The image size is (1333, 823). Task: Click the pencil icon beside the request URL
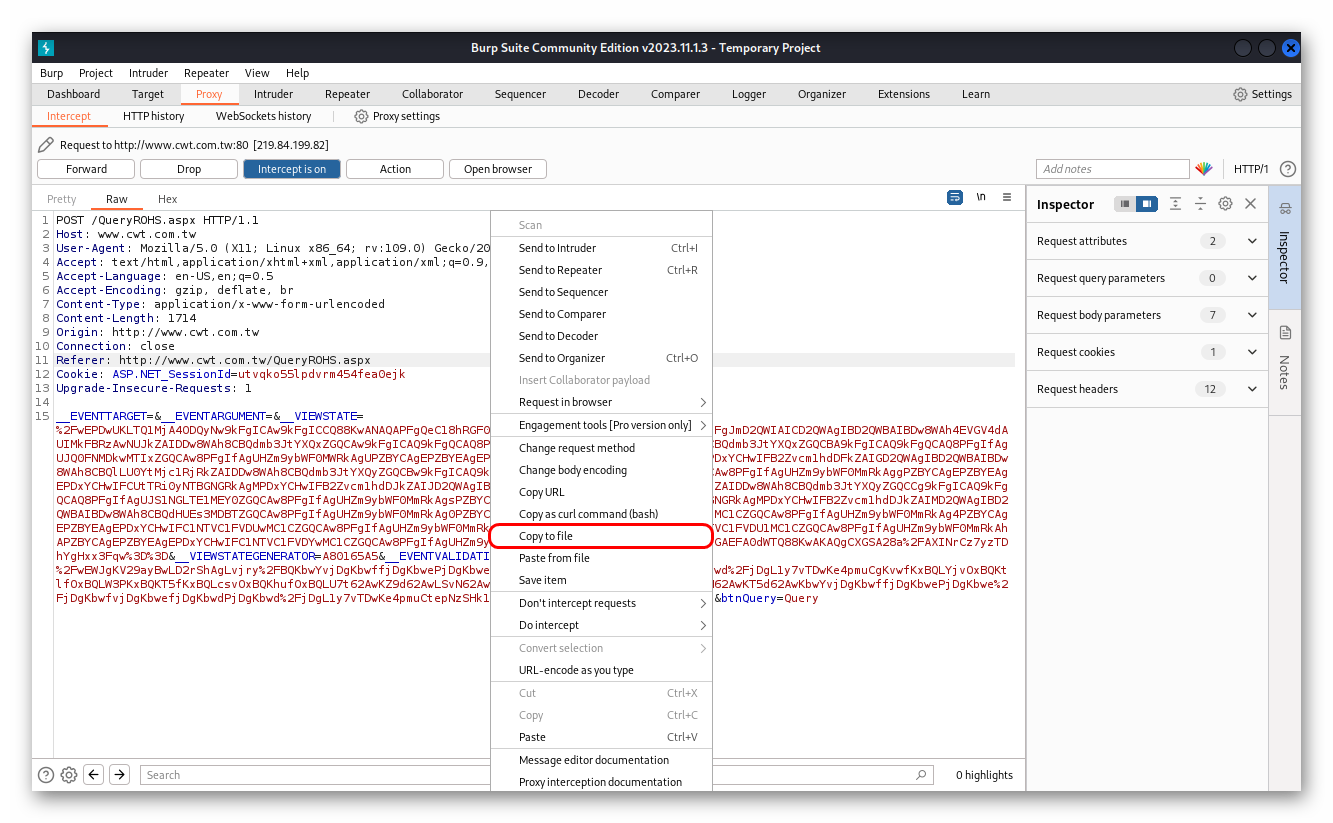tap(46, 145)
